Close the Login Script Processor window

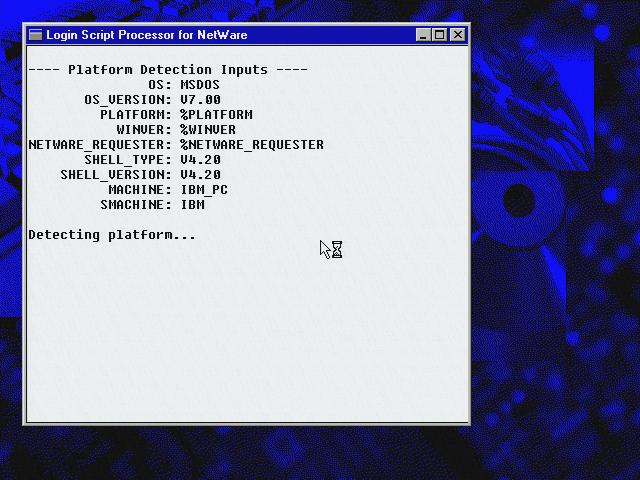tap(458, 35)
